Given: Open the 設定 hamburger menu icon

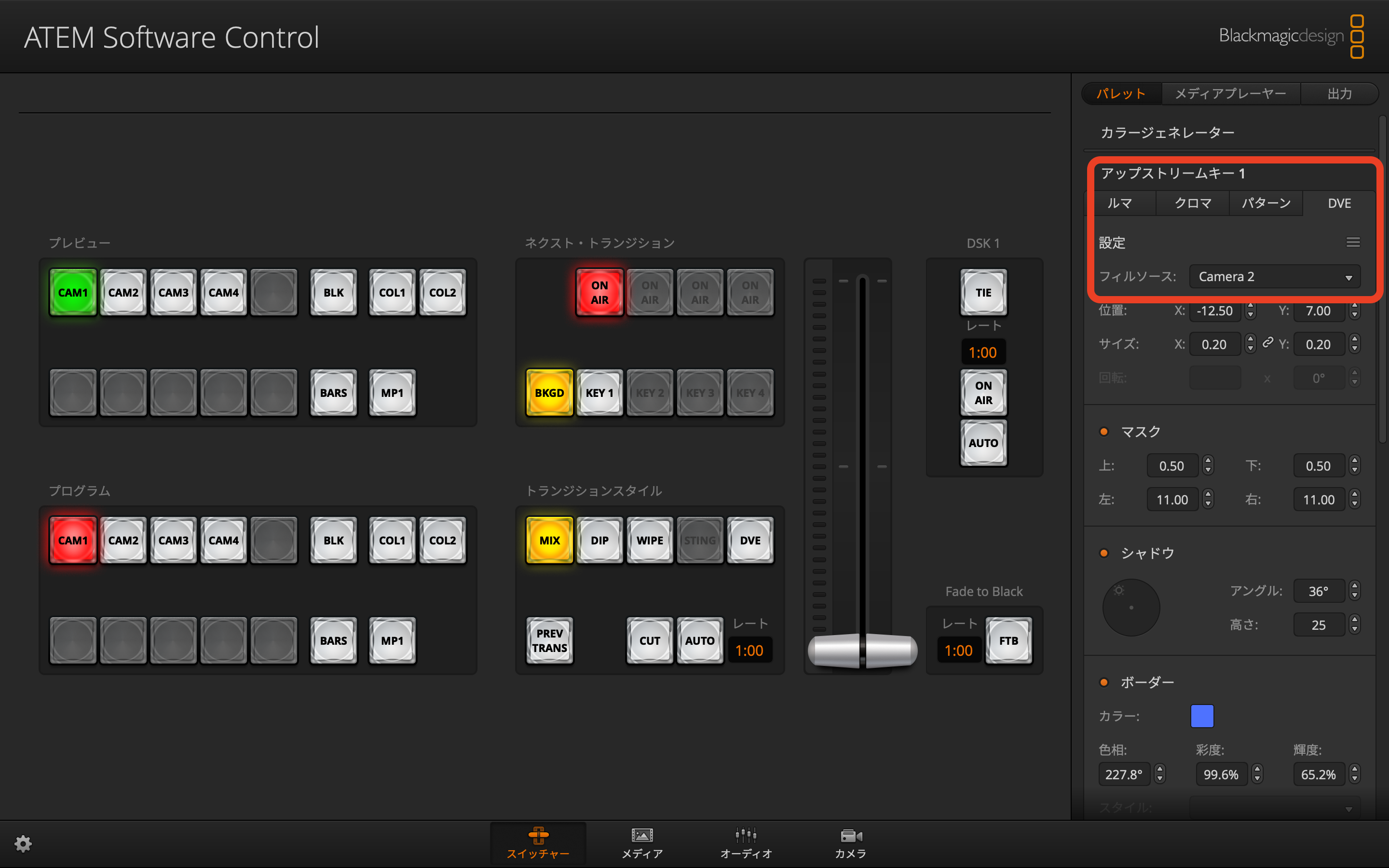Looking at the screenshot, I should (1353, 242).
